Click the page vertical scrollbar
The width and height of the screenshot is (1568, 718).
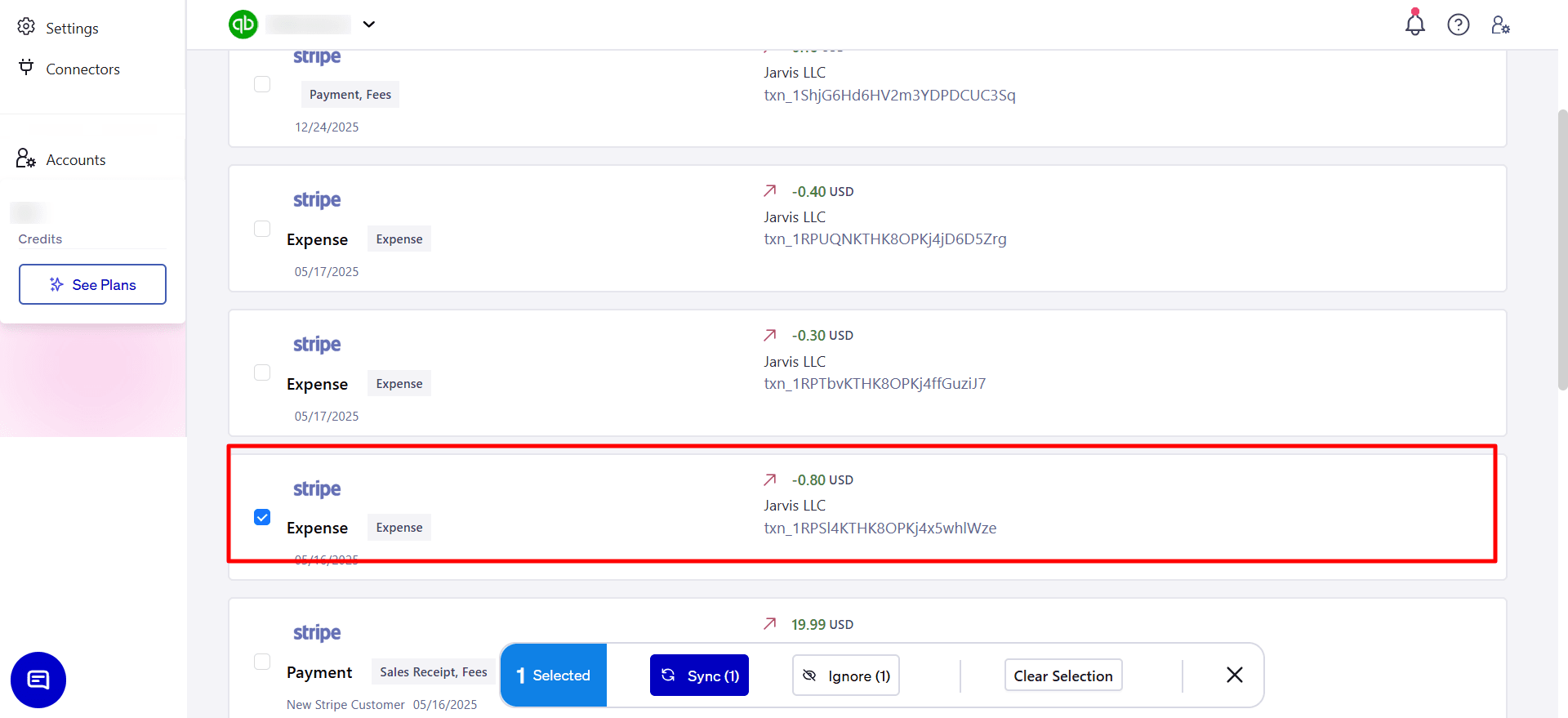pos(1562,249)
